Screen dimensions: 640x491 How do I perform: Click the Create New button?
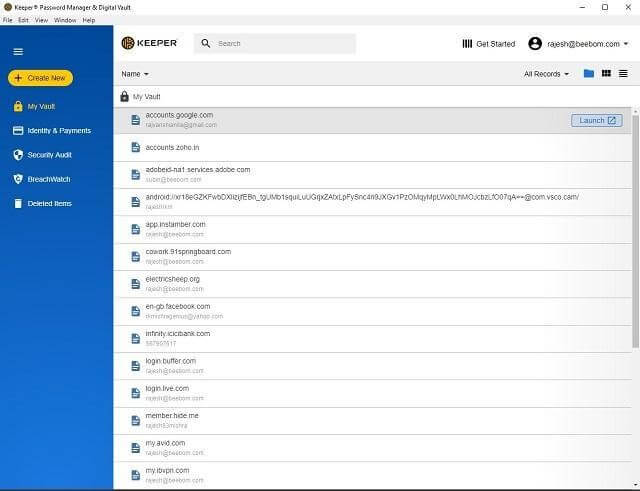[40, 78]
